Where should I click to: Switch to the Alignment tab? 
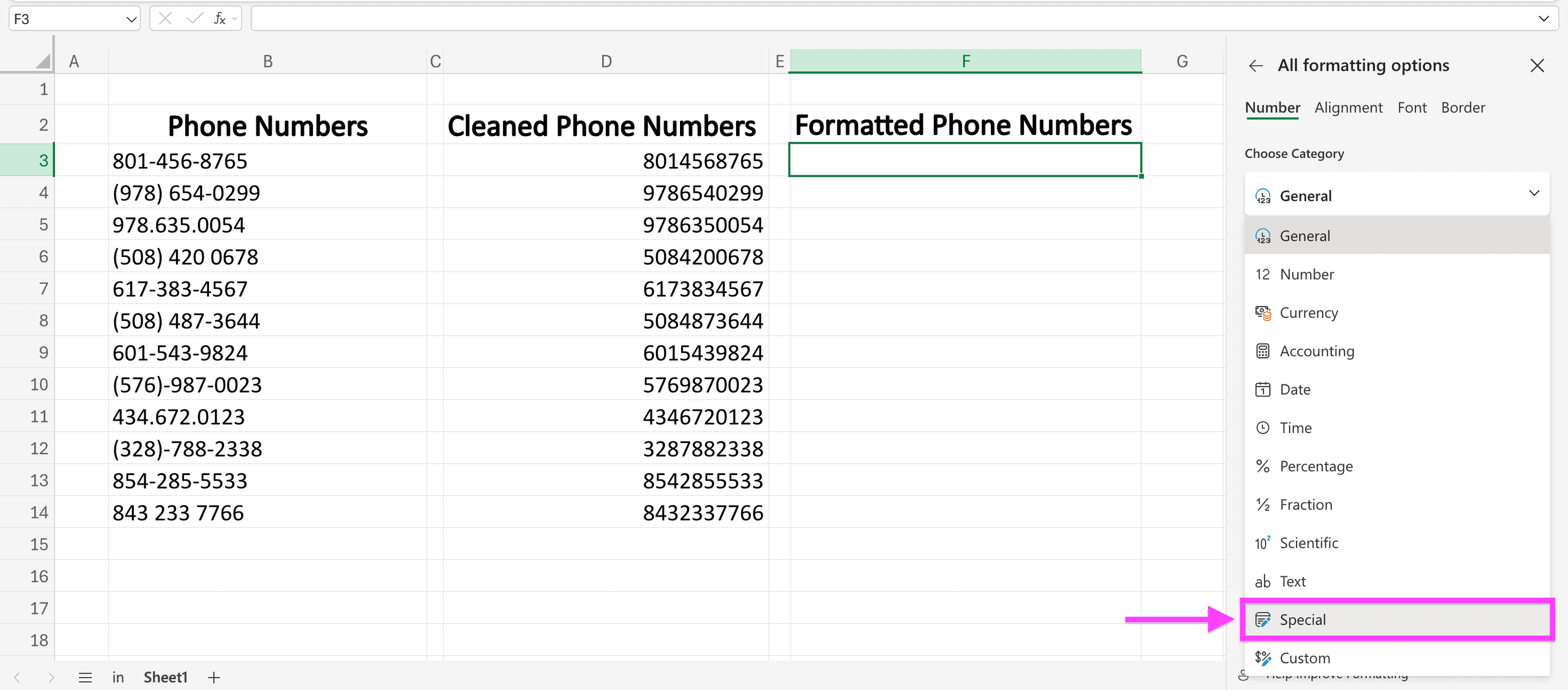(1348, 108)
